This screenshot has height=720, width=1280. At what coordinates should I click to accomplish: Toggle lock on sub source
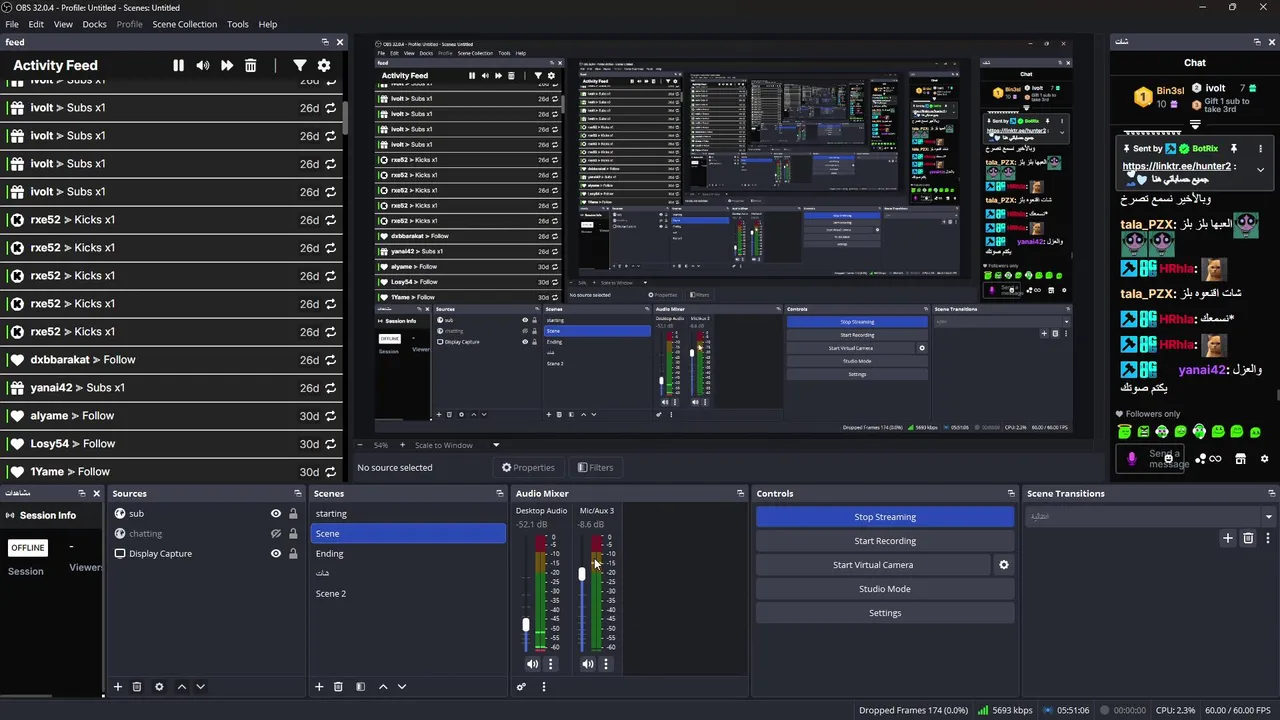coord(293,514)
